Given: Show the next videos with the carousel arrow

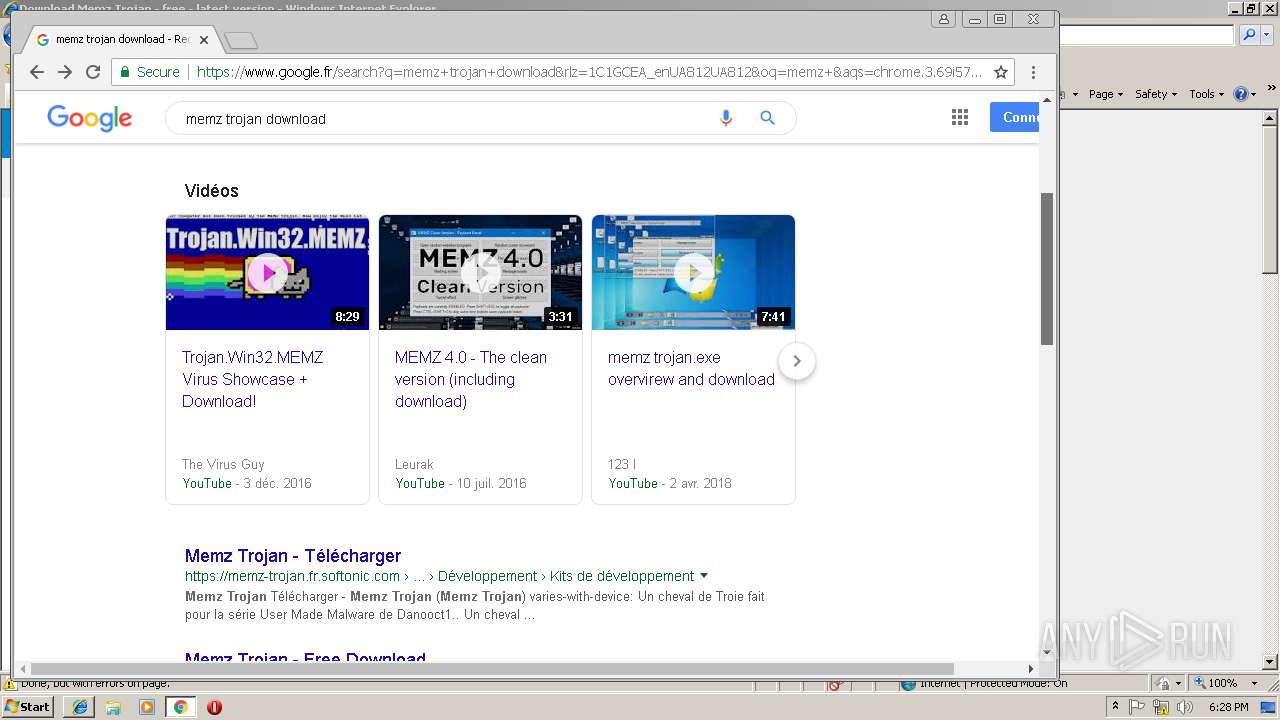Looking at the screenshot, I should [797, 361].
